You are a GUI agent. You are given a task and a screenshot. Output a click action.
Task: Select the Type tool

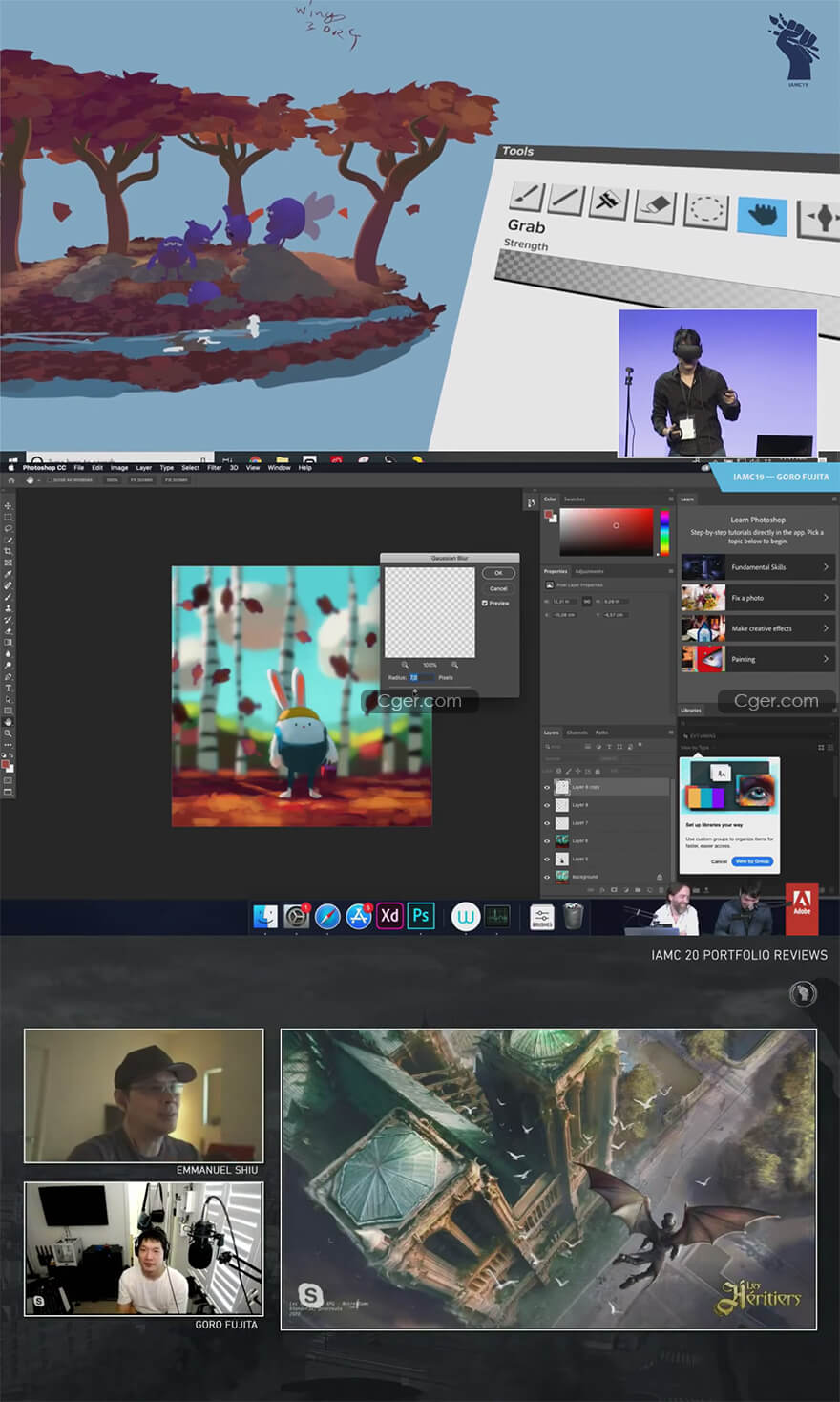pos(8,689)
